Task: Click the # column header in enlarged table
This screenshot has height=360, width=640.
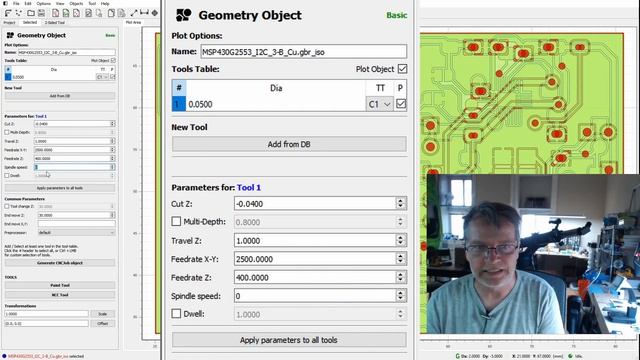Action: (x=179, y=88)
